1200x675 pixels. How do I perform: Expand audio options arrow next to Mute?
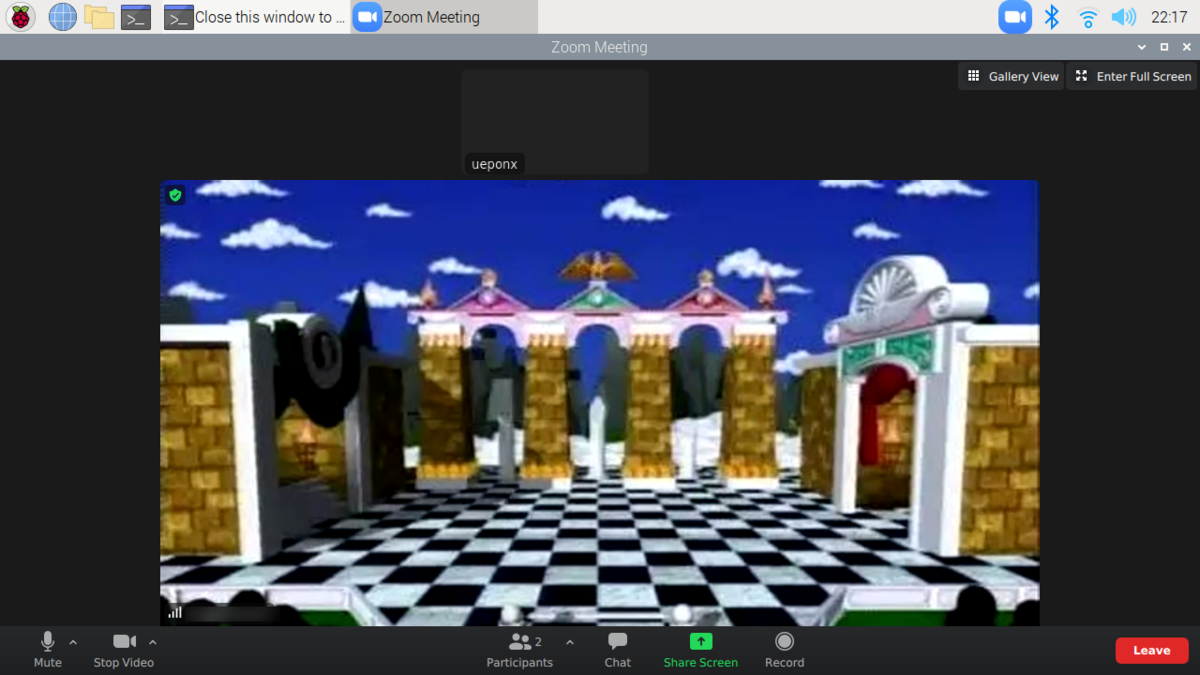(73, 642)
